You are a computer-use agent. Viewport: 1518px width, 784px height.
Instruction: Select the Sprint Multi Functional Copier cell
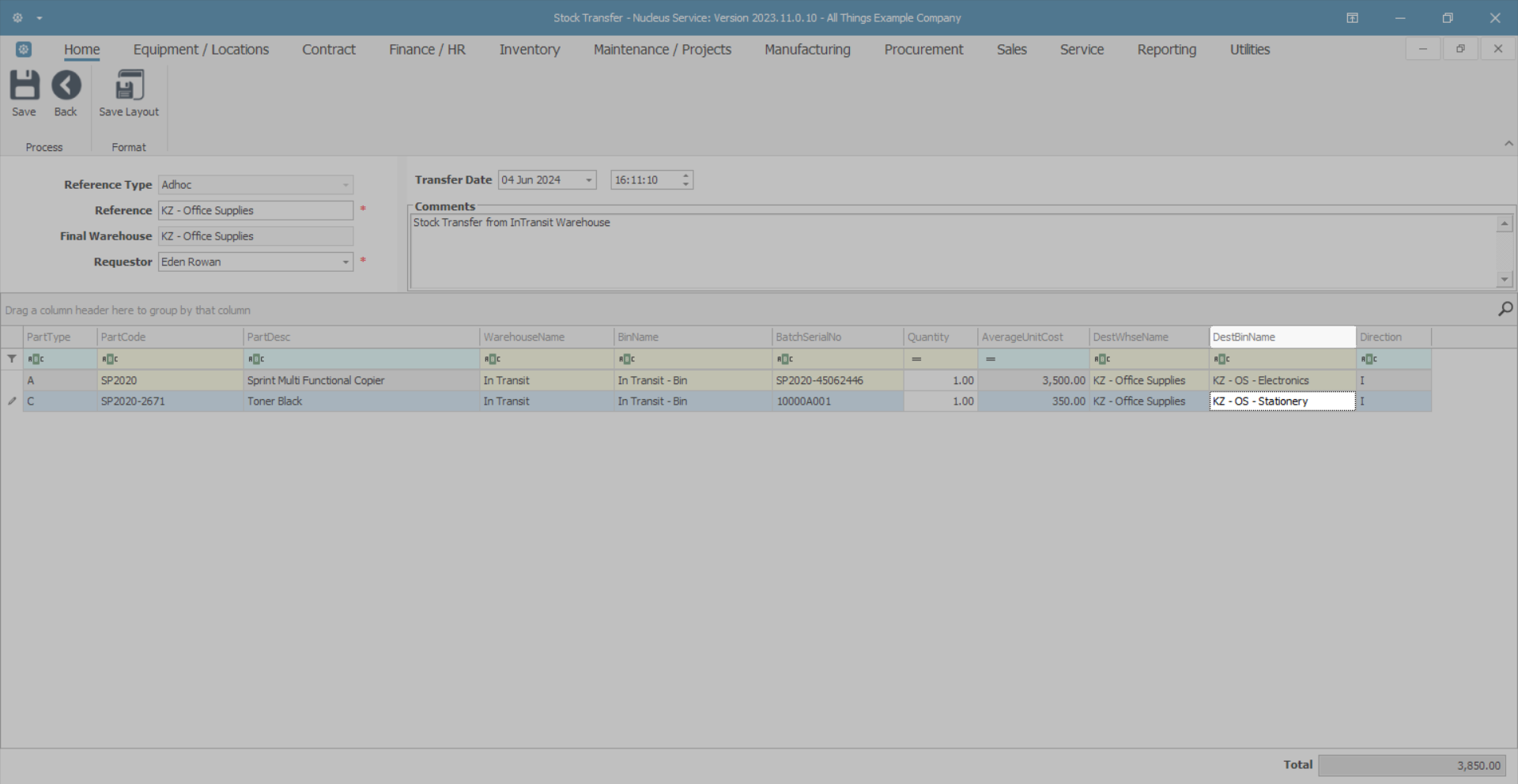(361, 380)
